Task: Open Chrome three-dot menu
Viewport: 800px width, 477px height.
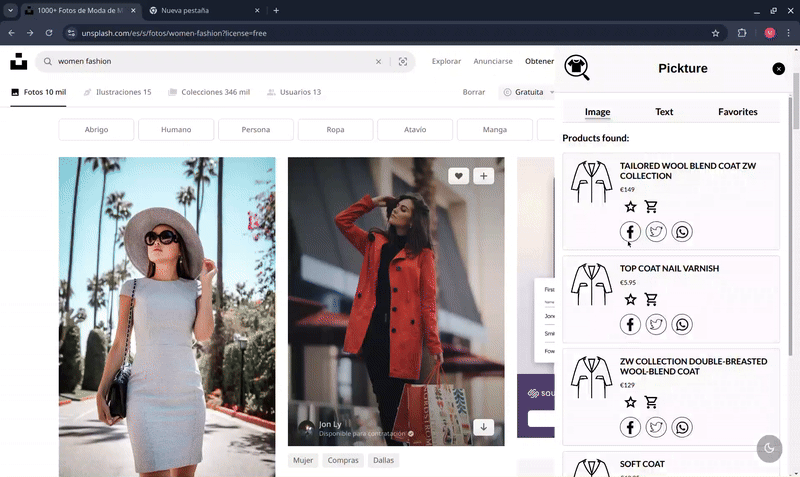Action: [x=788, y=33]
